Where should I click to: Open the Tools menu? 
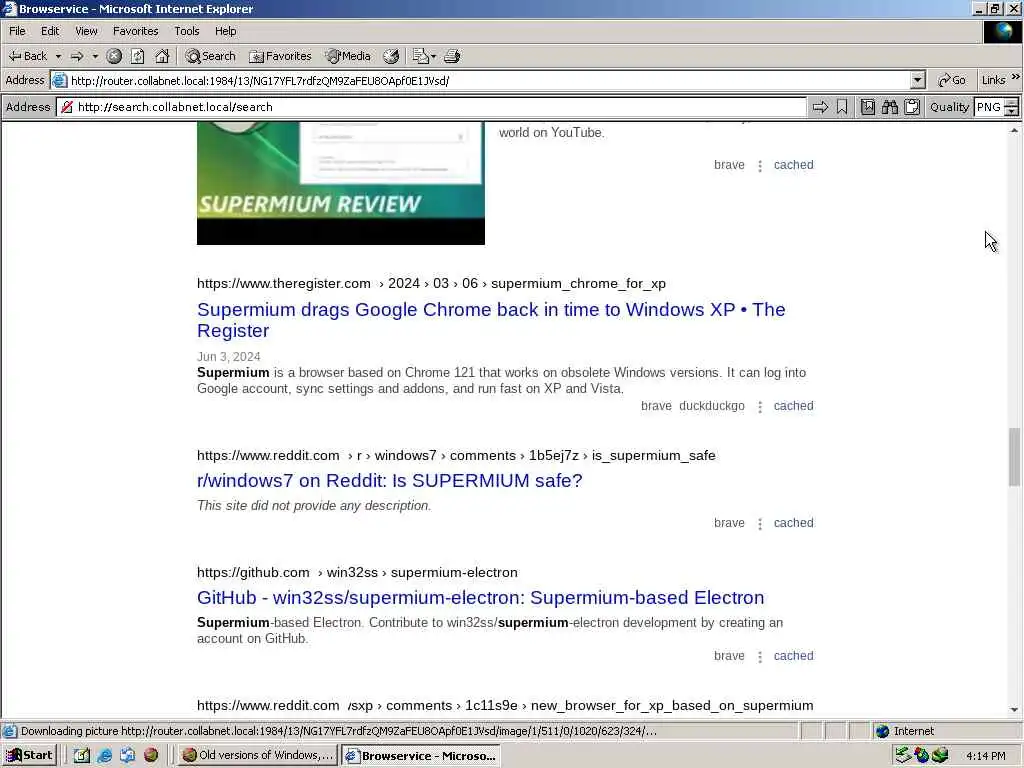[x=187, y=31]
